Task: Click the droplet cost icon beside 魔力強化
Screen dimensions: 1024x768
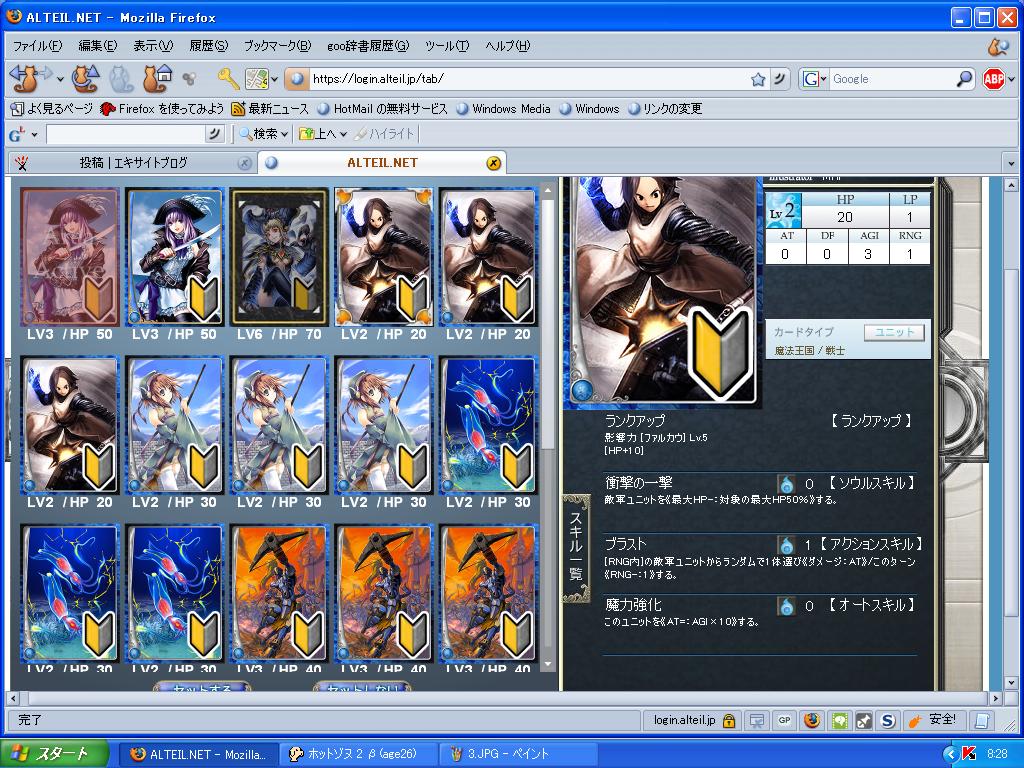Action: pos(787,606)
